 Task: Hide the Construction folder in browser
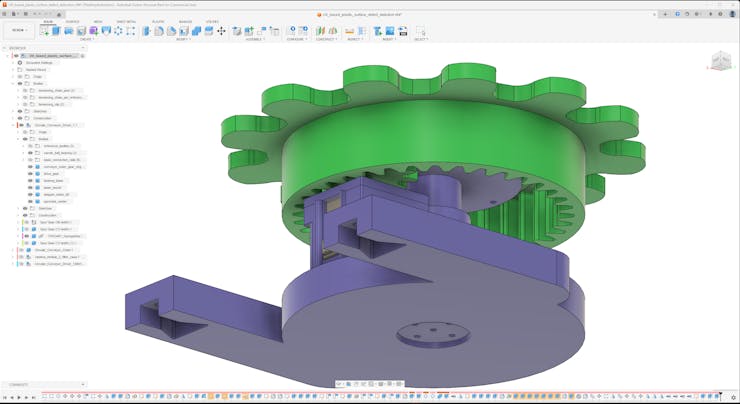click(x=20, y=118)
